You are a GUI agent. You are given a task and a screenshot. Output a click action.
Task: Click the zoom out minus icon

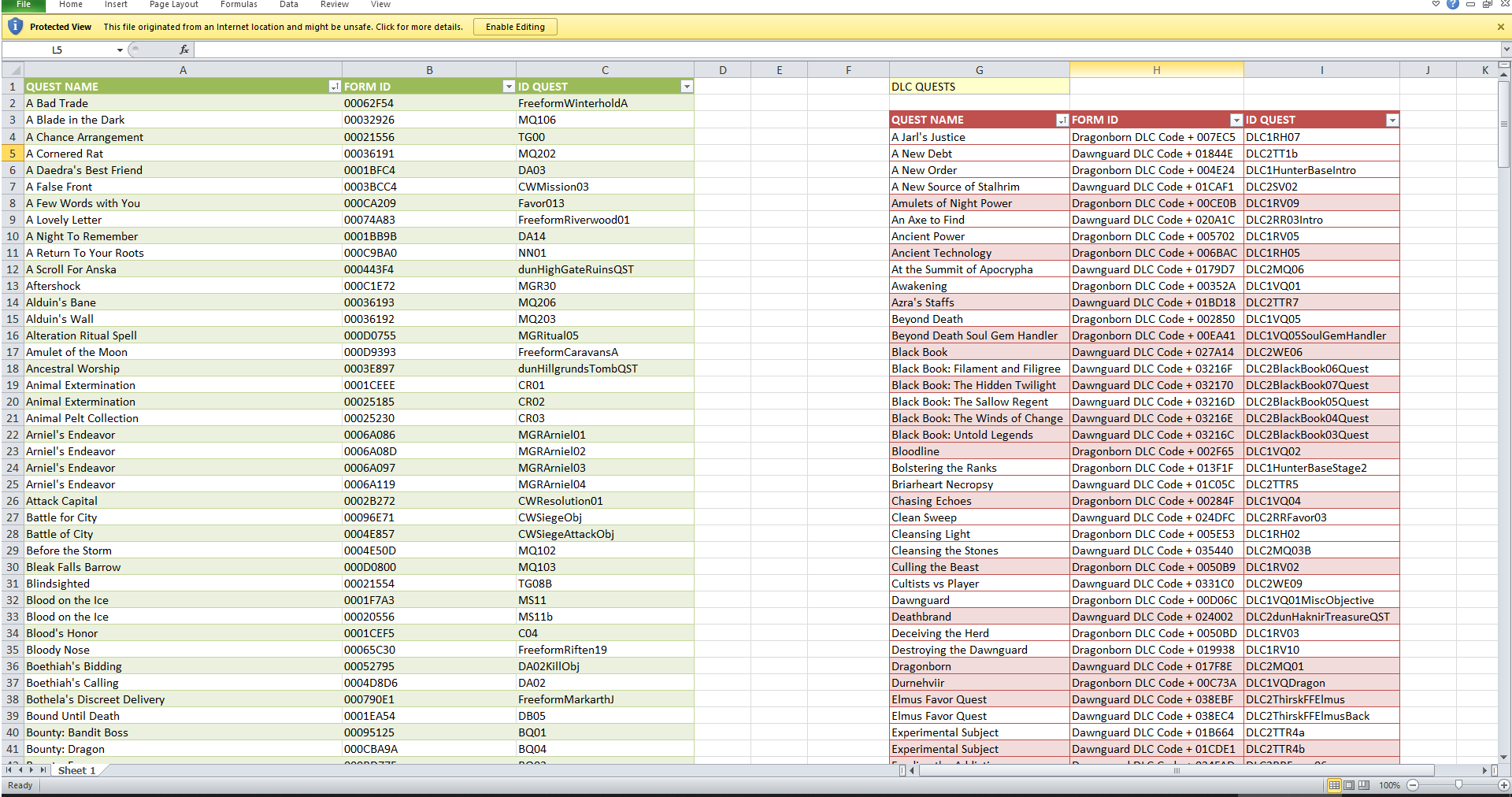click(1413, 785)
